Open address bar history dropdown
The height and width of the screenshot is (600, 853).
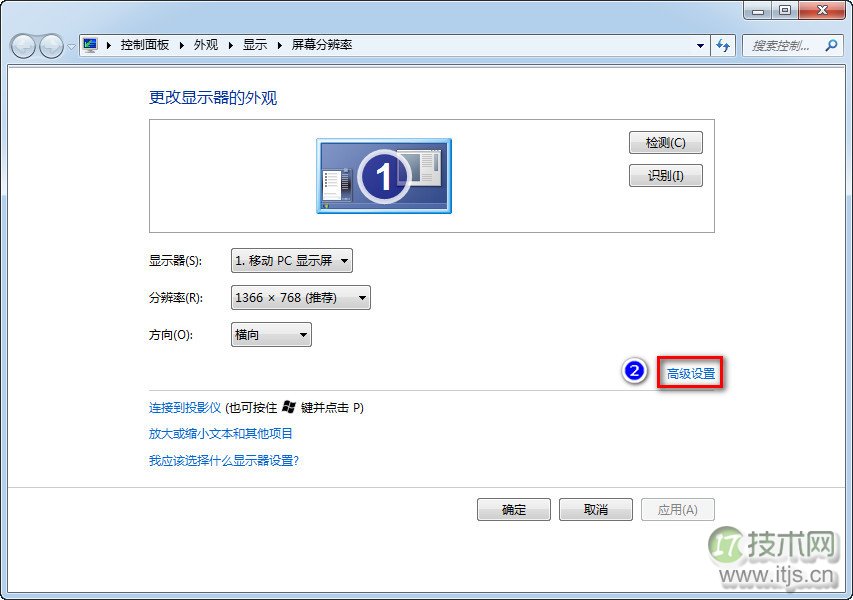pos(701,46)
